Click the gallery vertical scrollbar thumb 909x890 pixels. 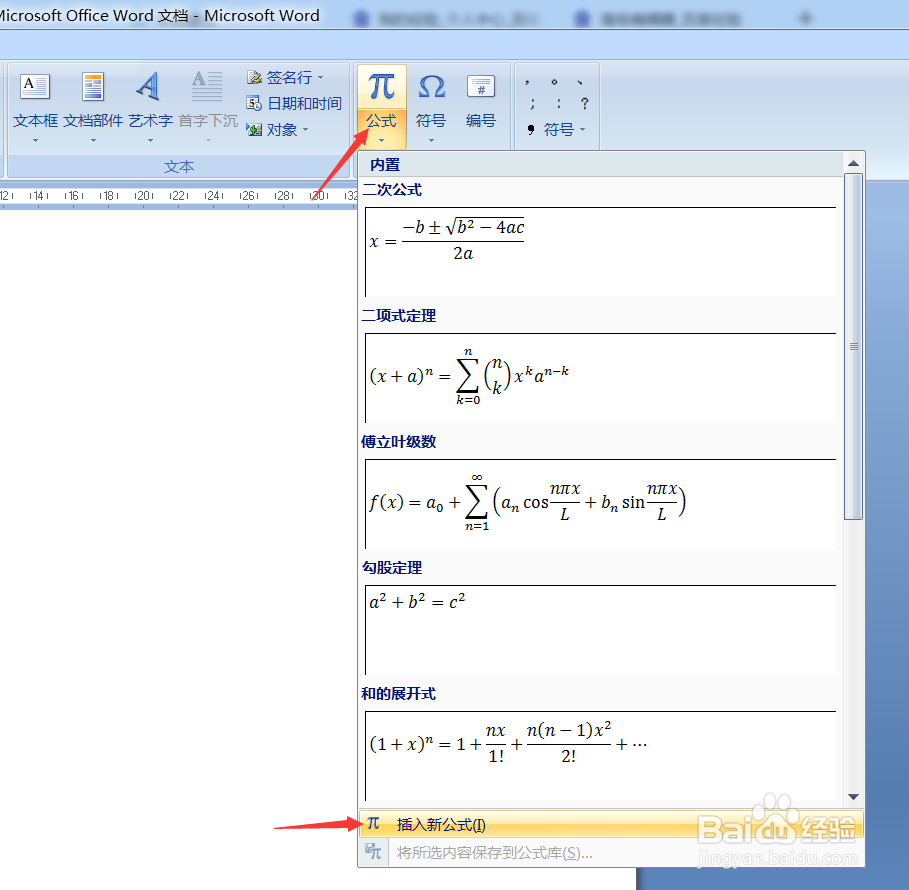point(853,347)
